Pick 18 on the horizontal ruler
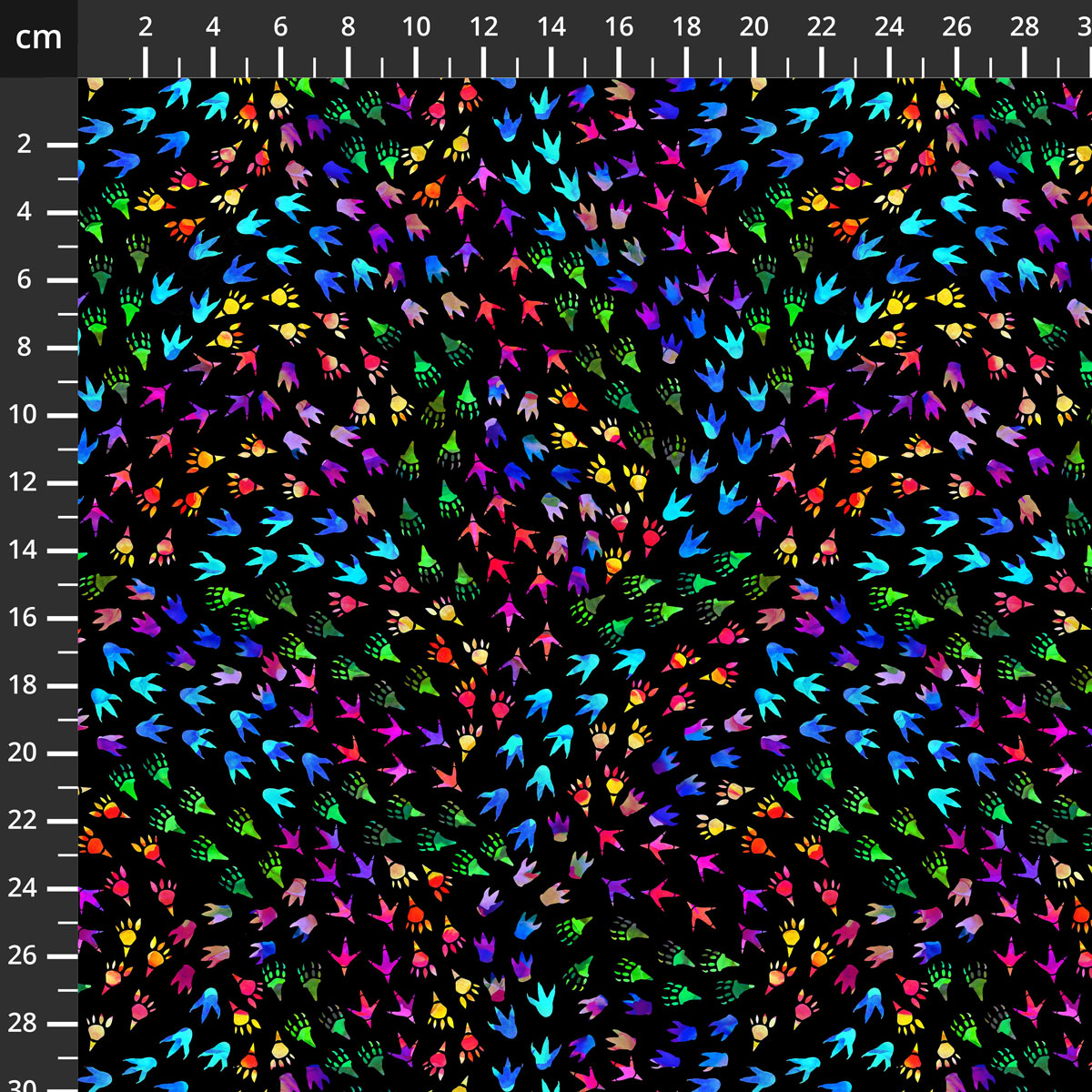This screenshot has width=1092, height=1092. [686, 27]
